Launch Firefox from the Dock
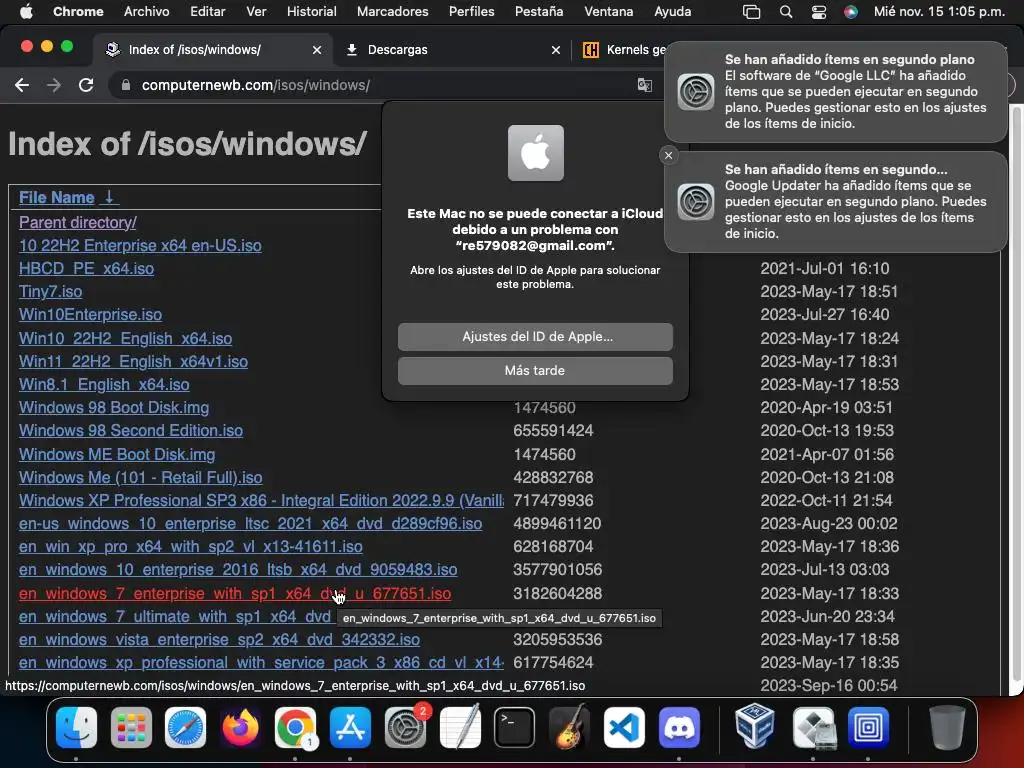This screenshot has height=768, width=1024. coord(240,727)
